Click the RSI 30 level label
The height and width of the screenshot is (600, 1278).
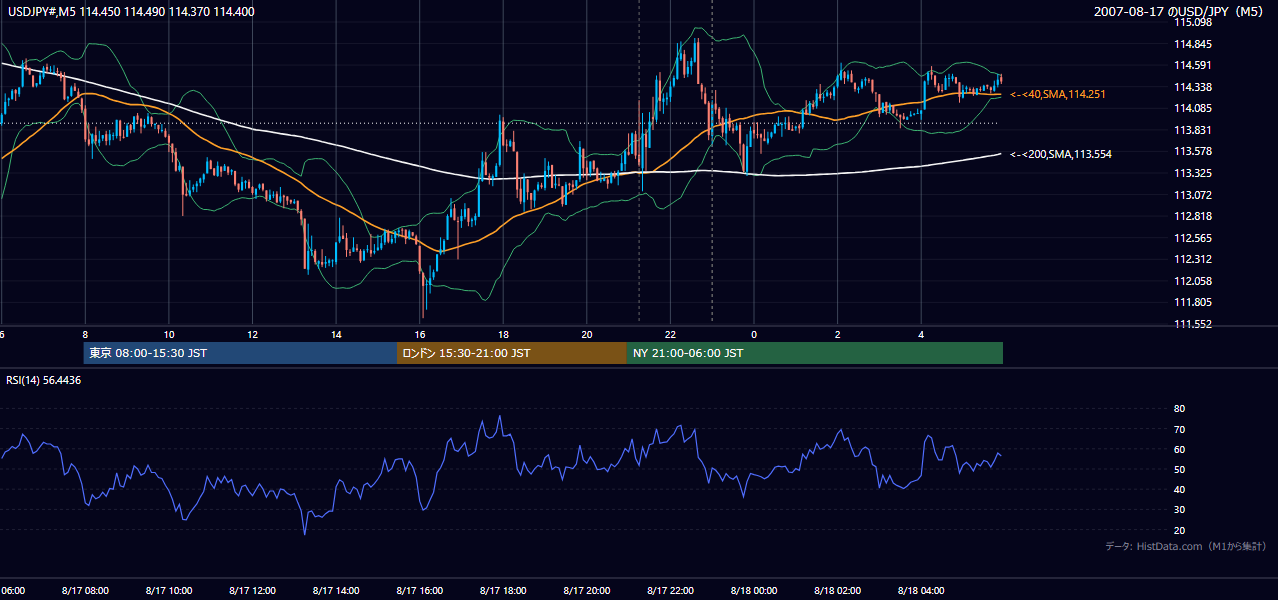(1179, 509)
